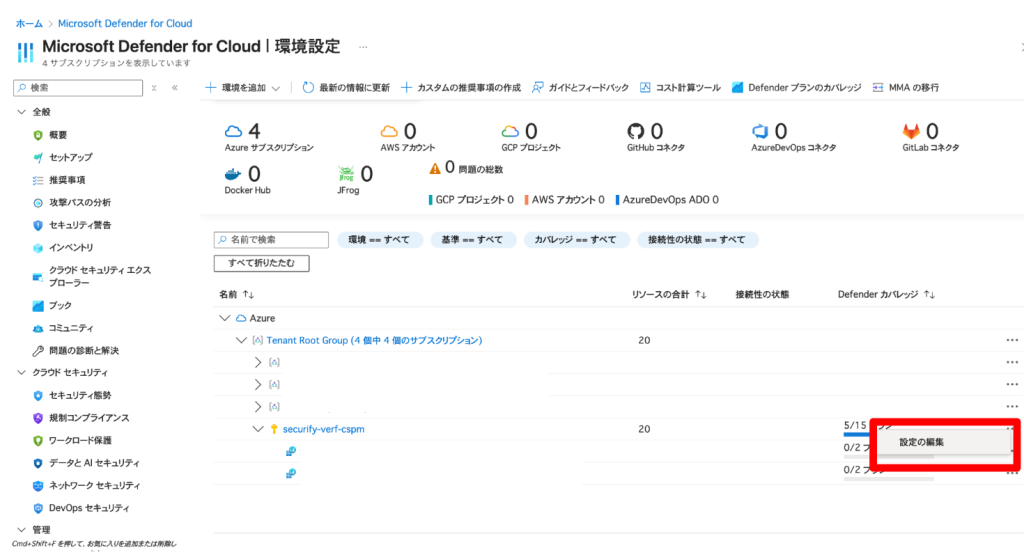Collapse the securify-verf-cspm subscription row
This screenshot has height=557, width=1024.
coord(258,429)
